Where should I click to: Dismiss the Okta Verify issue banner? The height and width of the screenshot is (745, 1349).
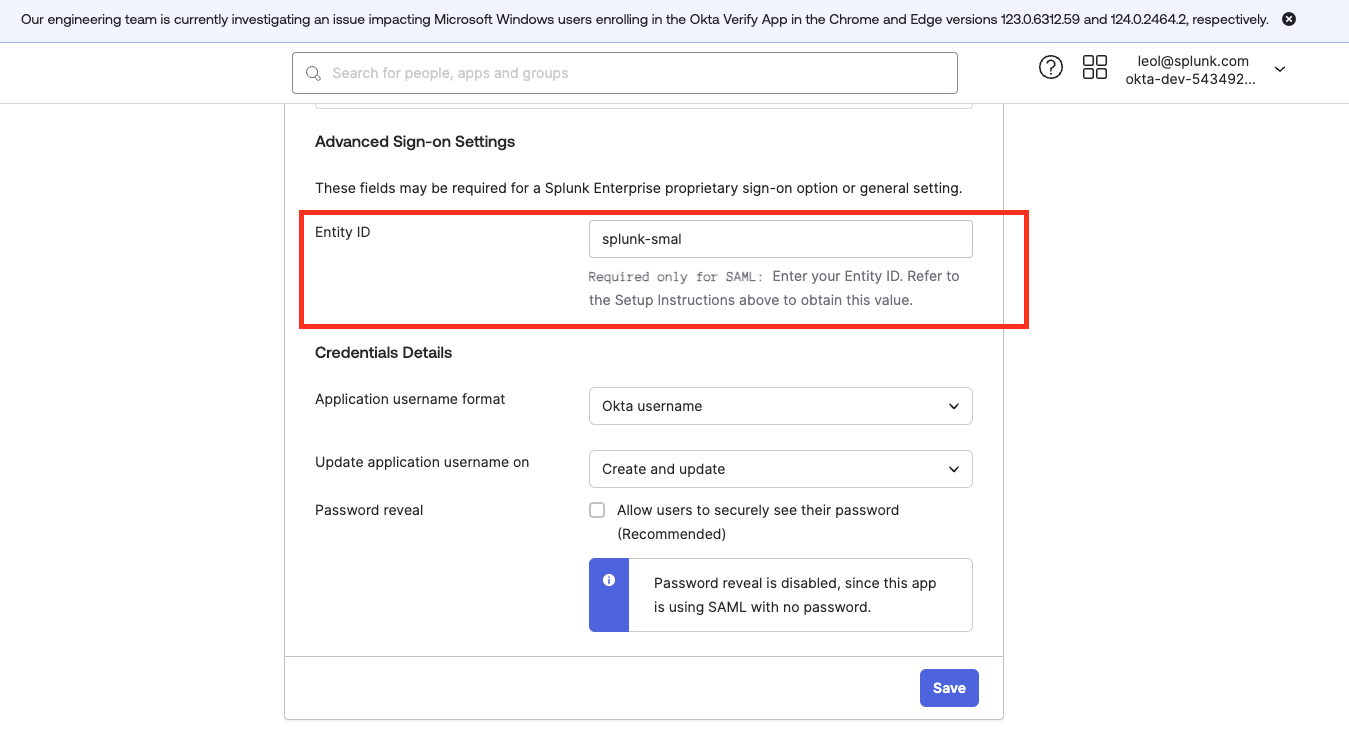pos(1288,19)
